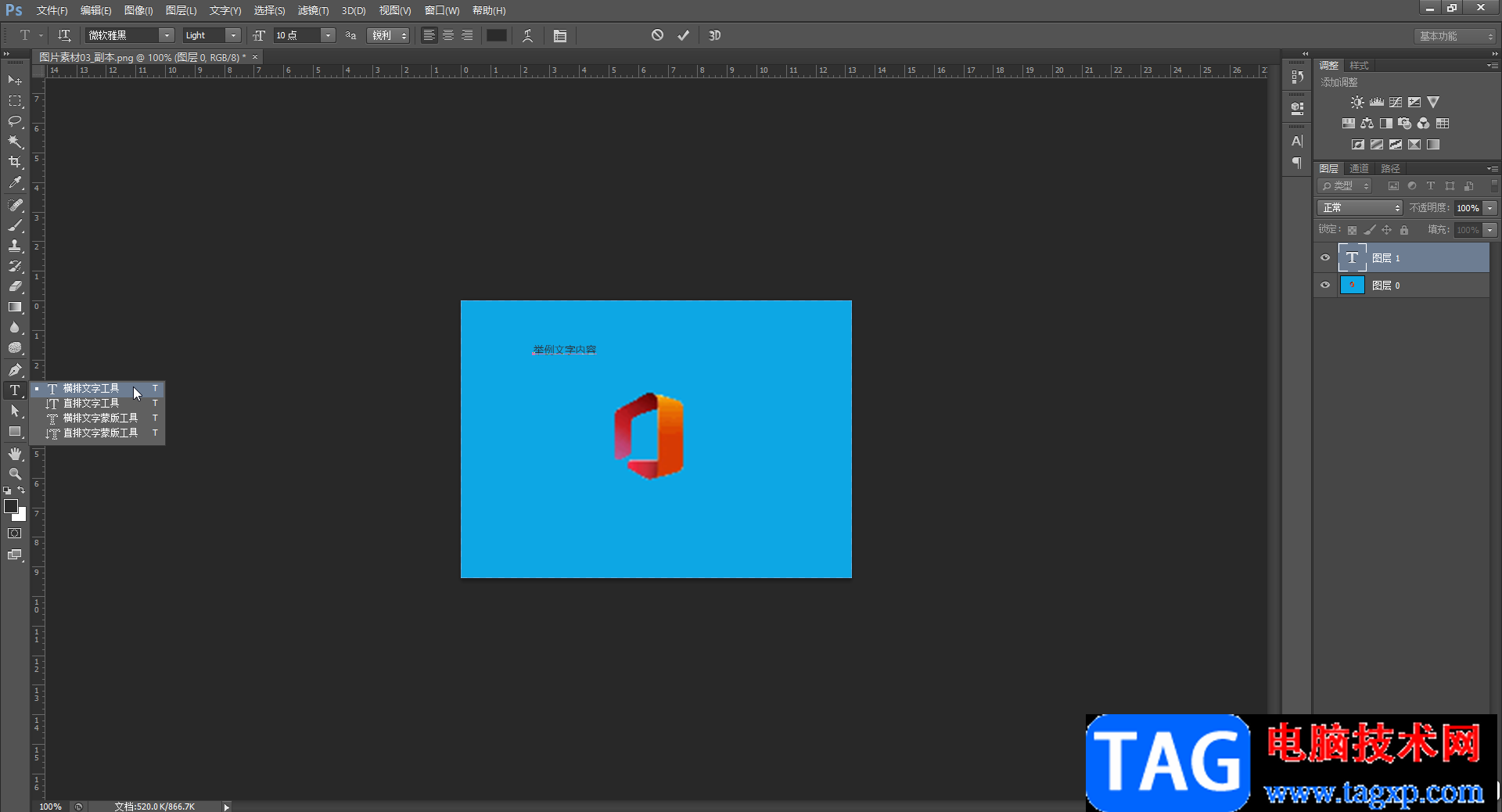Viewport: 1502px width, 812px height.
Task: Commit current text edits with checkmark
Action: pos(684,35)
